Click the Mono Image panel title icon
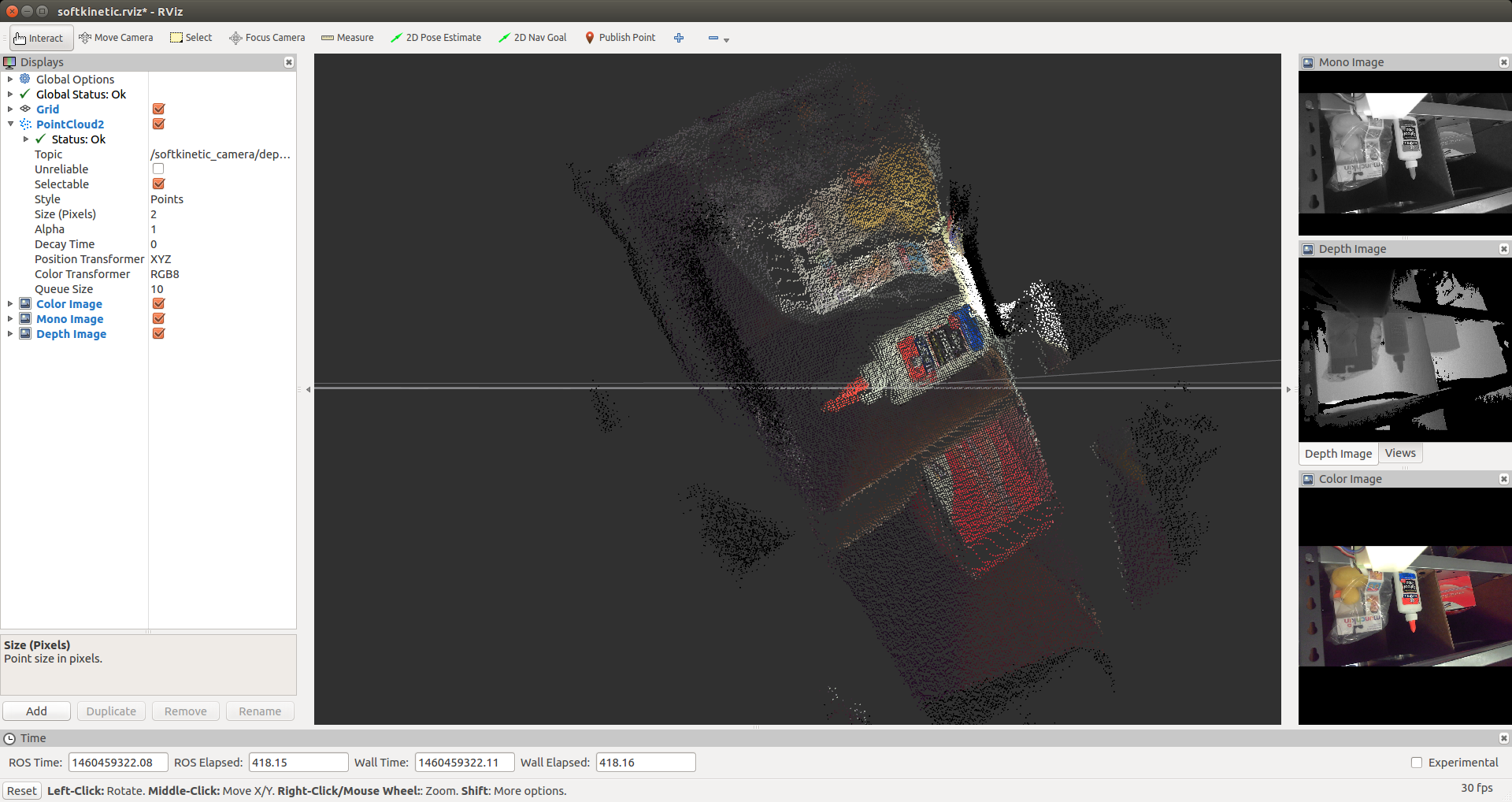The width and height of the screenshot is (1512, 802). click(x=1308, y=62)
